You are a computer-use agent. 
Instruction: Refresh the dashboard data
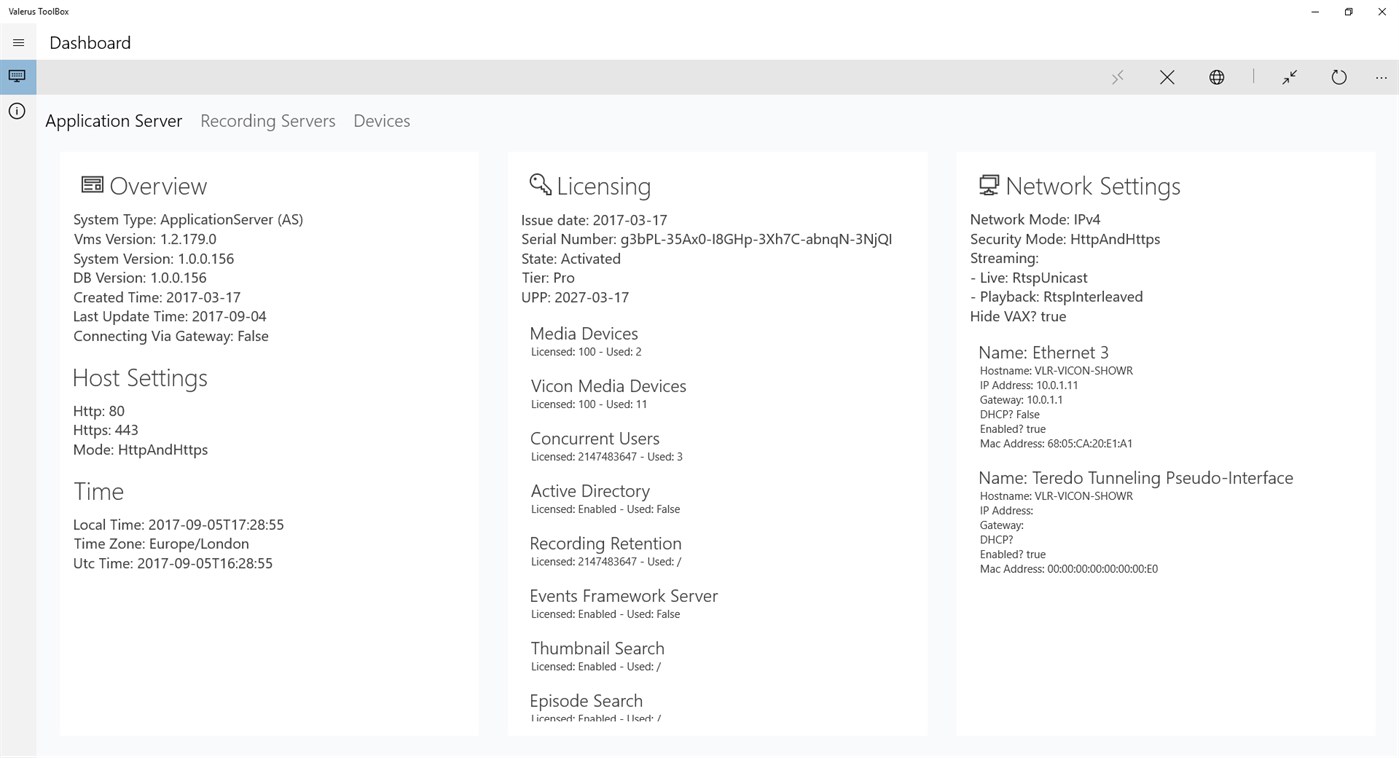point(1338,77)
